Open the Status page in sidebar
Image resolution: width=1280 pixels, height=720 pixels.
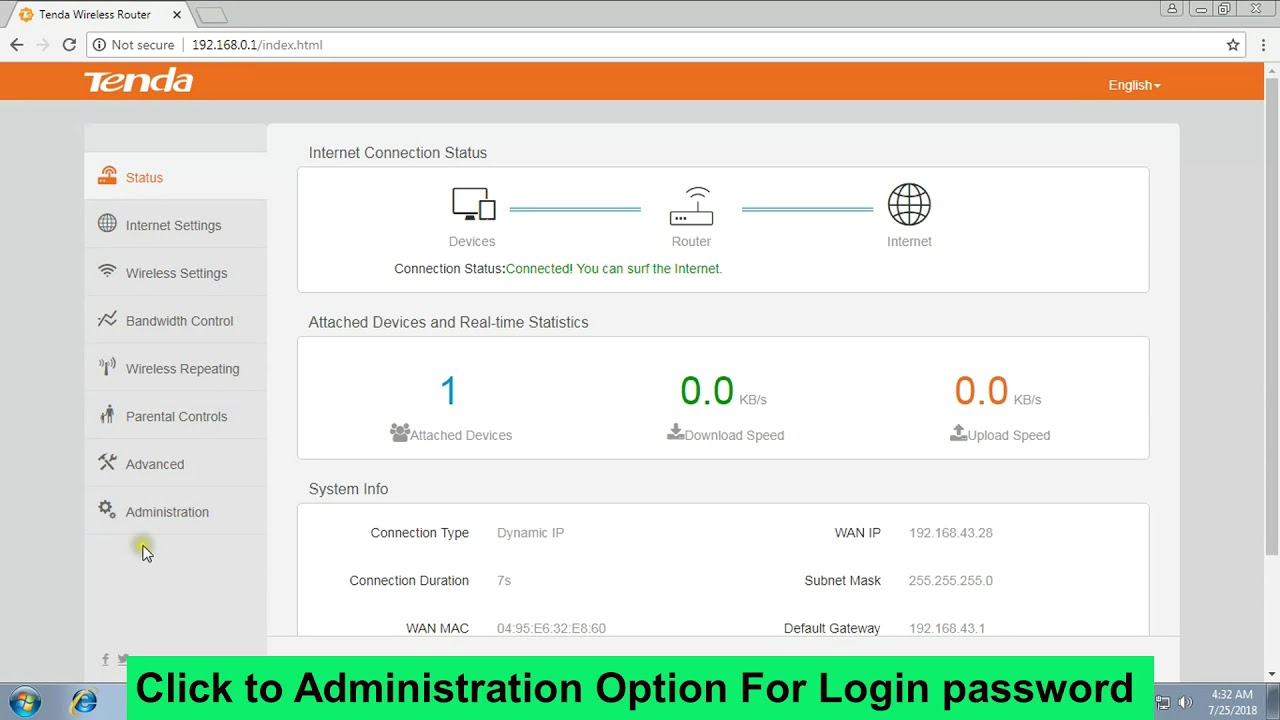175,177
